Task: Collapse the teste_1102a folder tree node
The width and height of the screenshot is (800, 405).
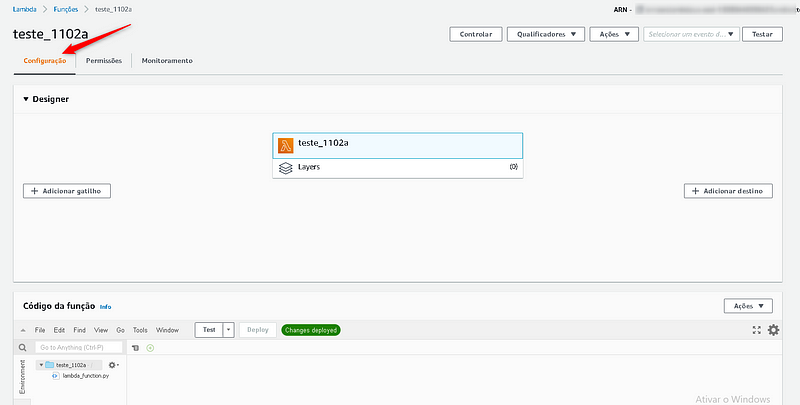Action: 41,365
